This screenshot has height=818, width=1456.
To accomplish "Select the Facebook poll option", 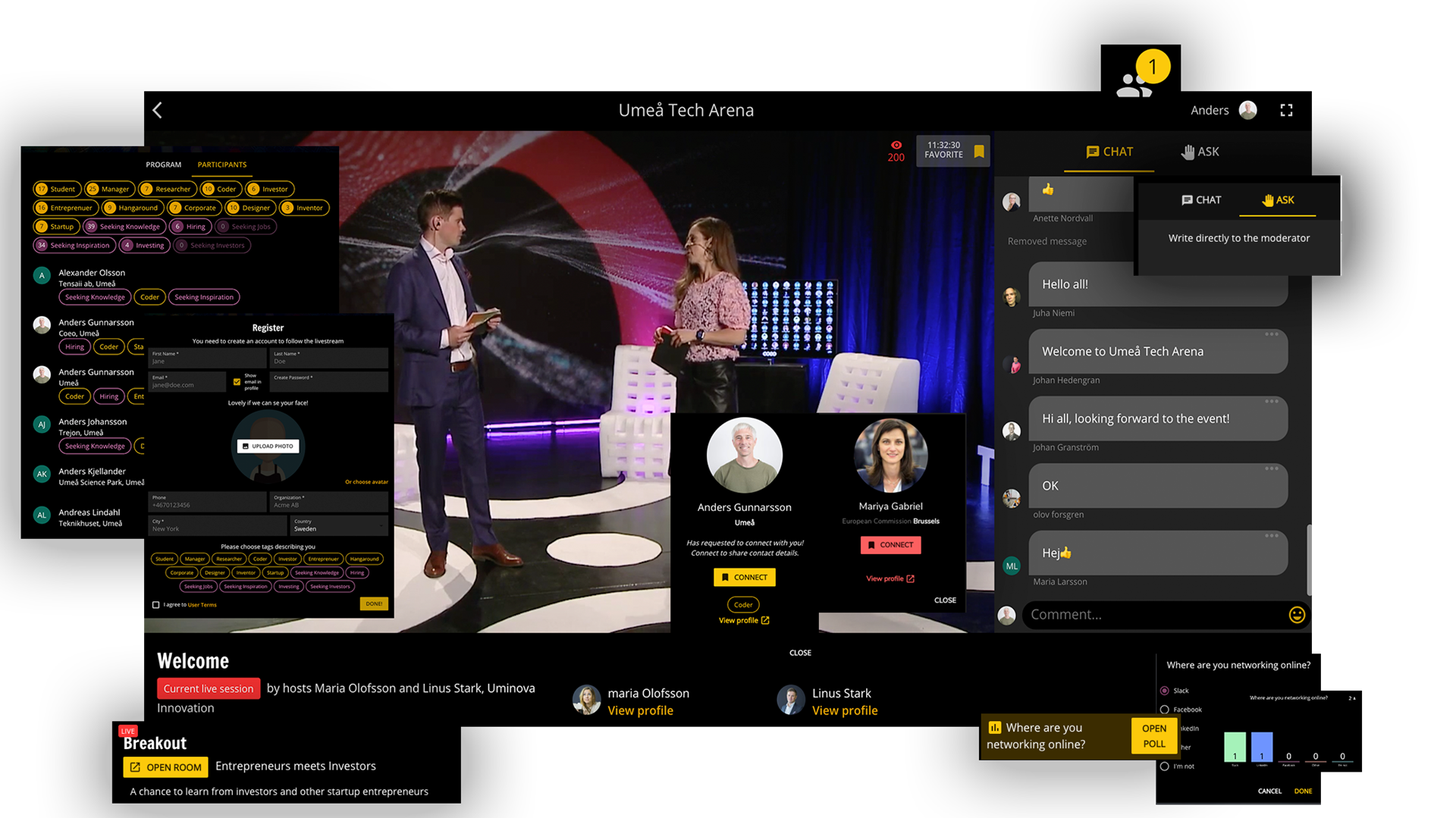I will tap(1165, 710).
